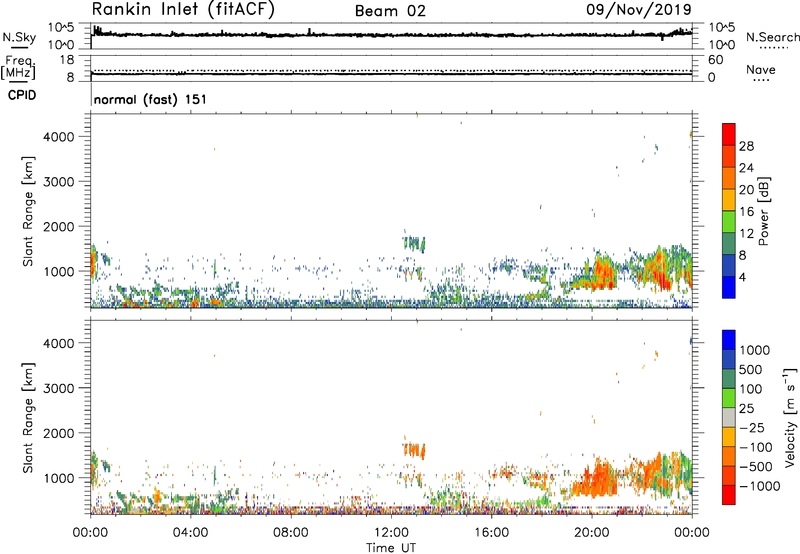Click the 'Power [dB]' colorbar title
The height and width of the screenshot is (554, 800).
coord(763,211)
